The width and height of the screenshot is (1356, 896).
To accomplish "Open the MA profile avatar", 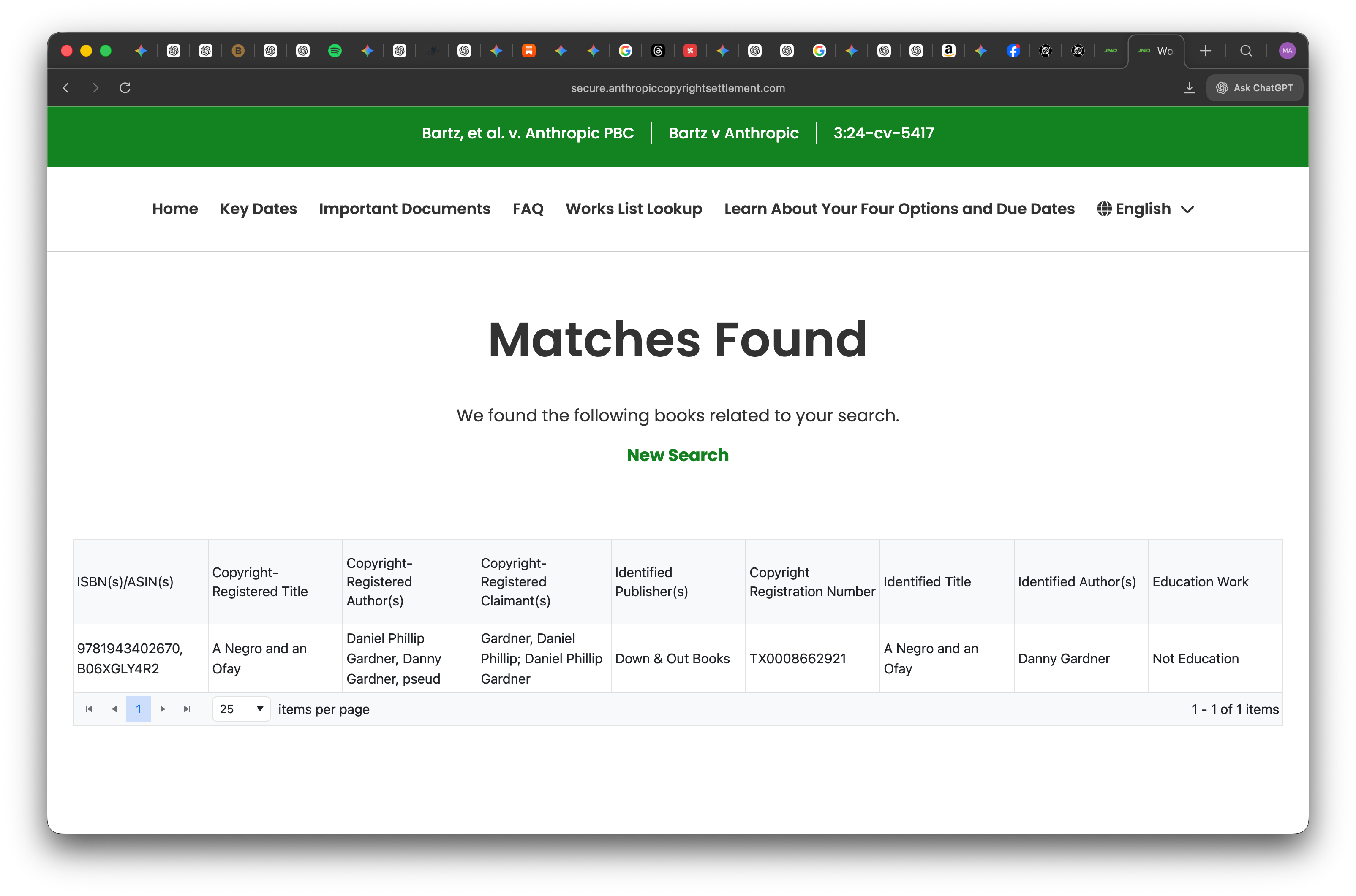I will pyautogui.click(x=1288, y=51).
